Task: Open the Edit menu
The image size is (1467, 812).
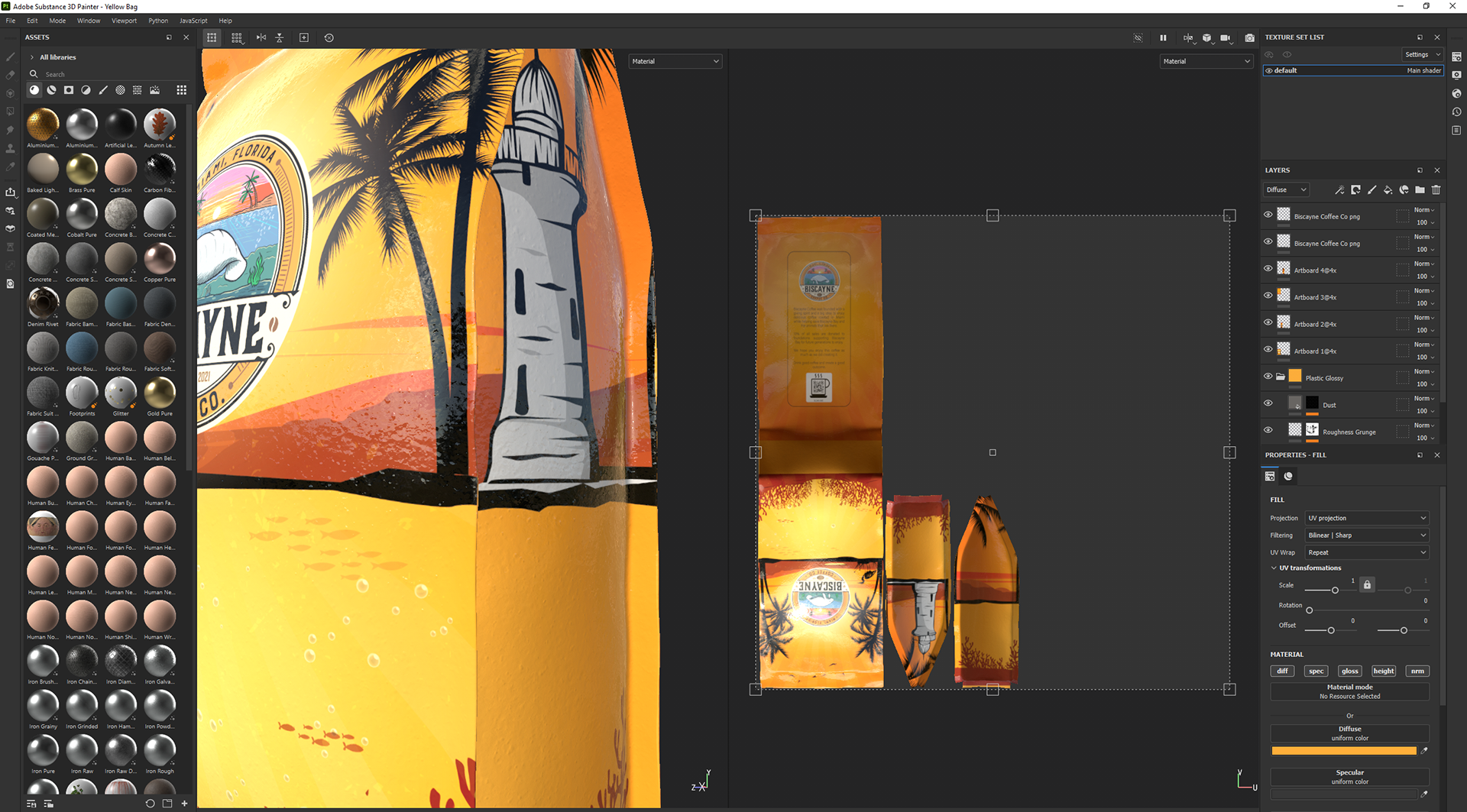Action: pyautogui.click(x=32, y=21)
